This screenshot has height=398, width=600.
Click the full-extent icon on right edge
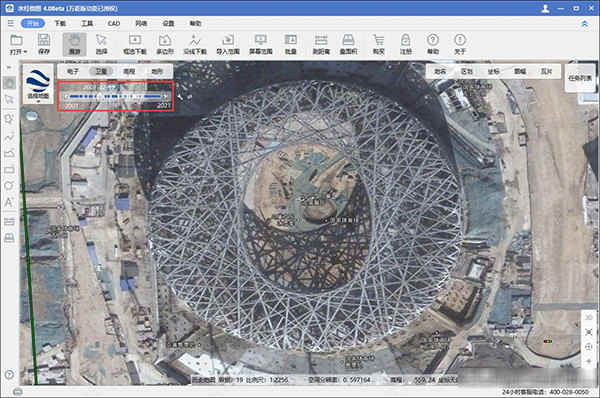click(x=589, y=332)
